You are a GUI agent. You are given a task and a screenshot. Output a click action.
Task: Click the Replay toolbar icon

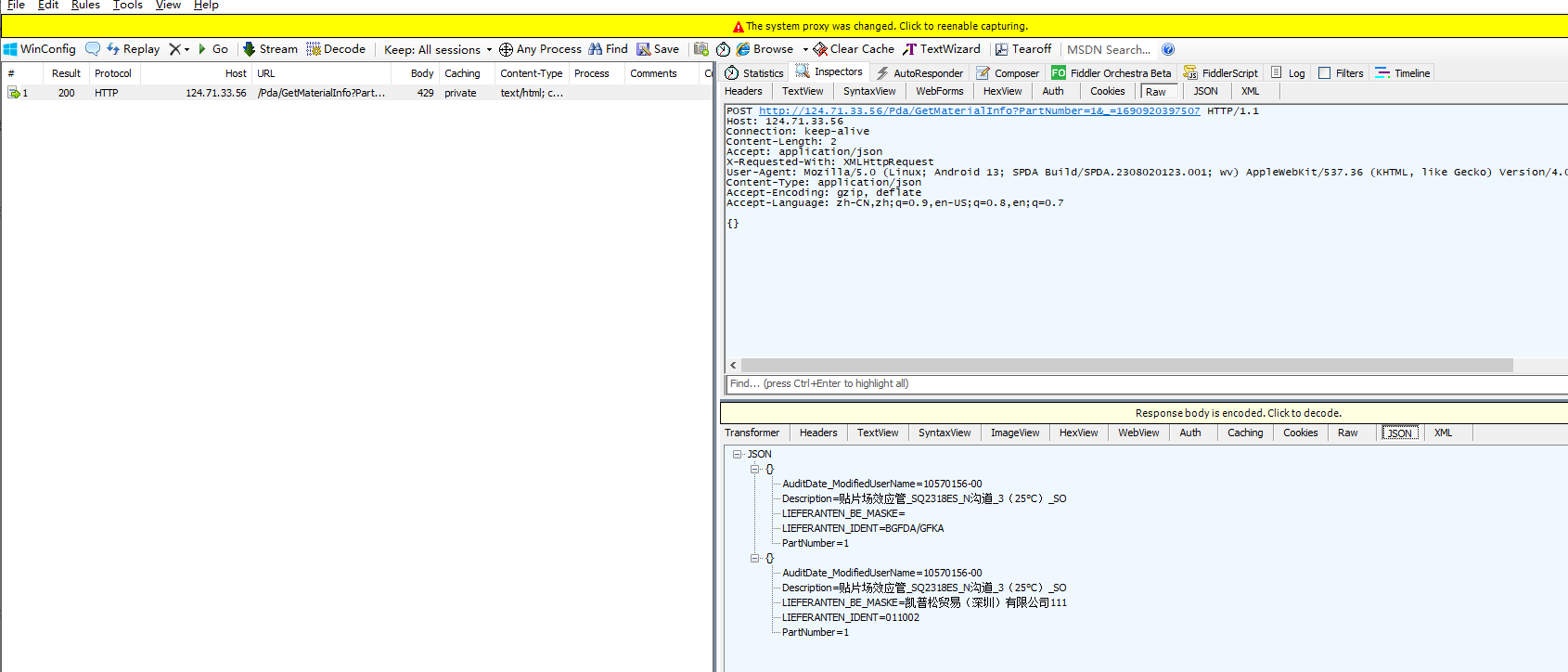[113, 49]
